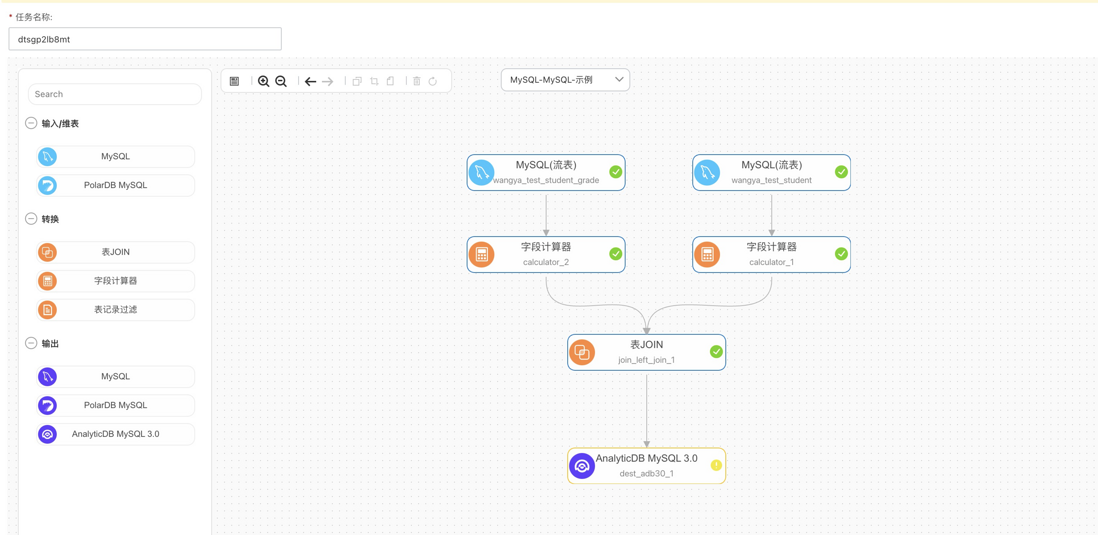The height and width of the screenshot is (535, 1098).
Task: Select the 表记录过滤 component
Action: (116, 310)
